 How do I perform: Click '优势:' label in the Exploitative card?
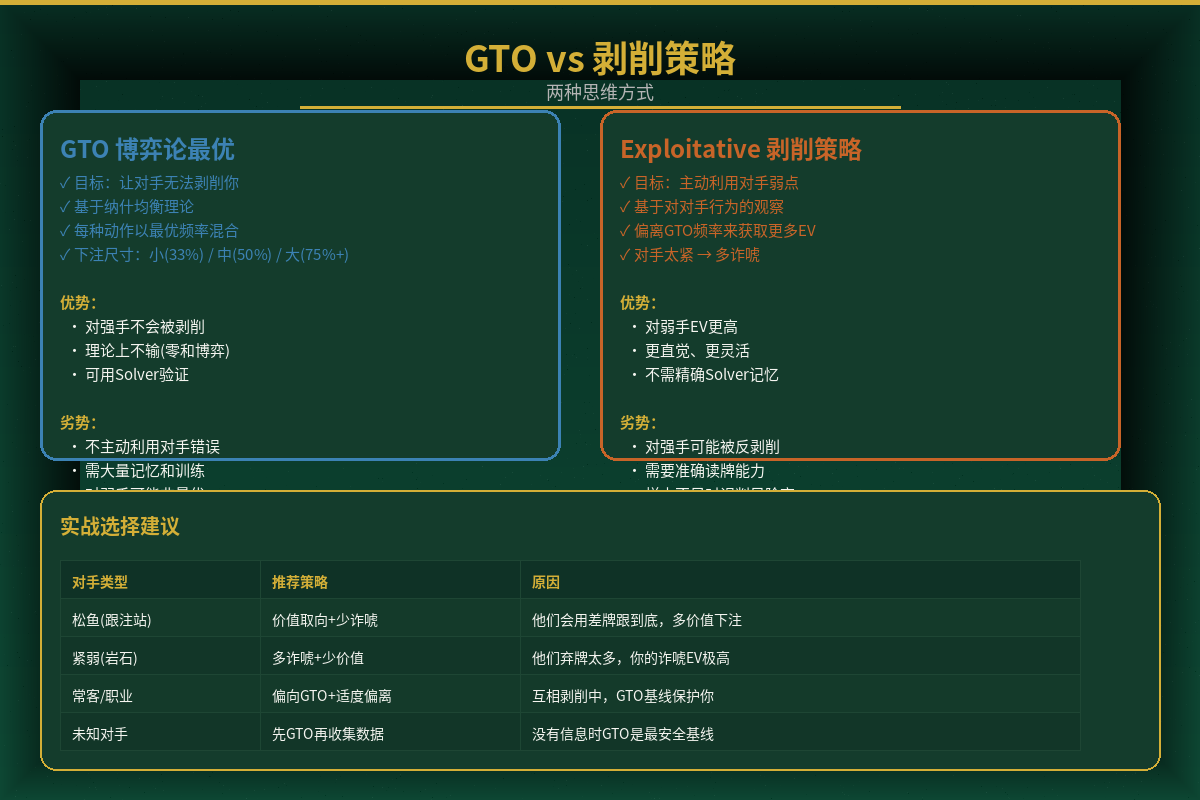638,303
